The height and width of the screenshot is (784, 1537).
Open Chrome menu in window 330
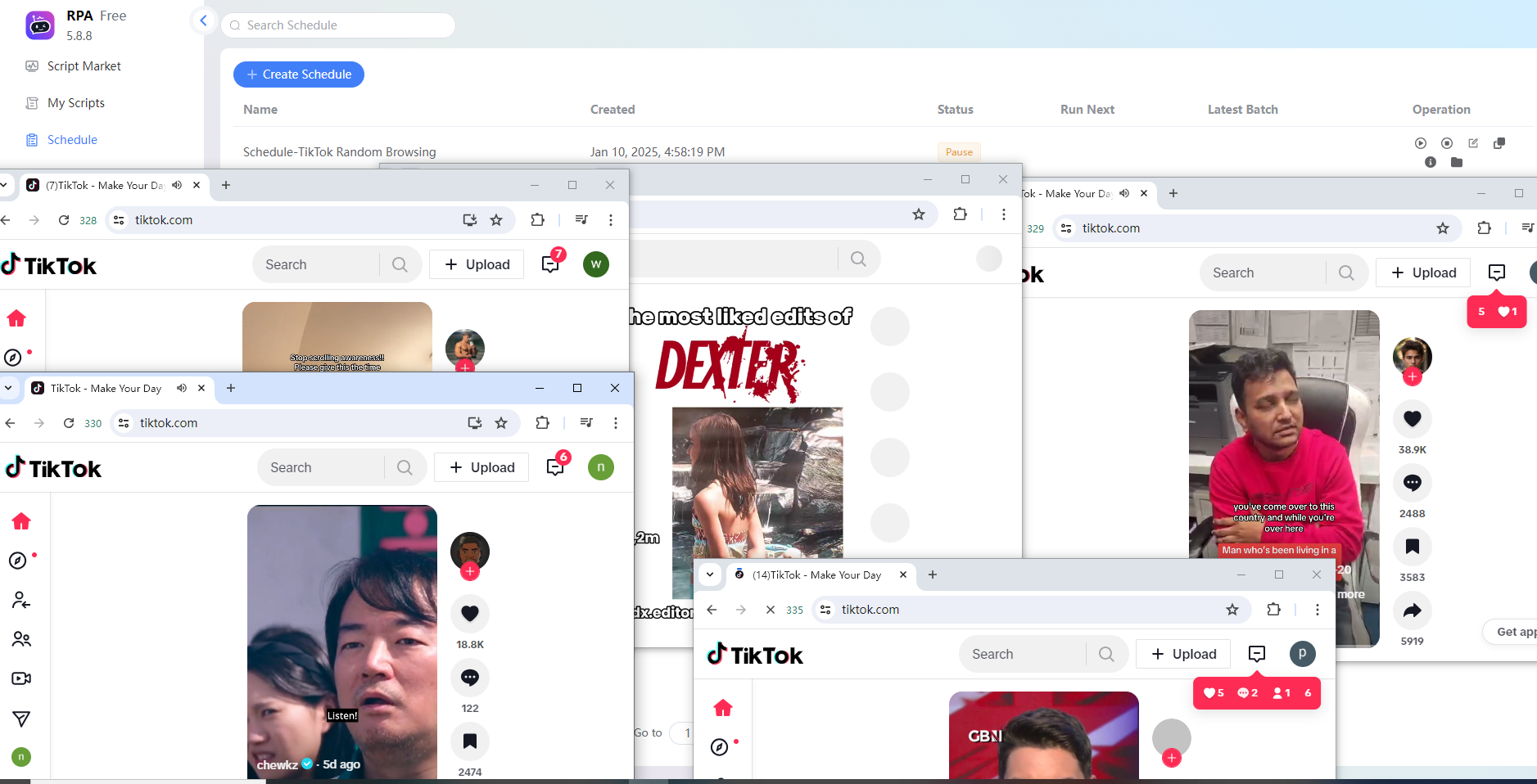coord(616,423)
